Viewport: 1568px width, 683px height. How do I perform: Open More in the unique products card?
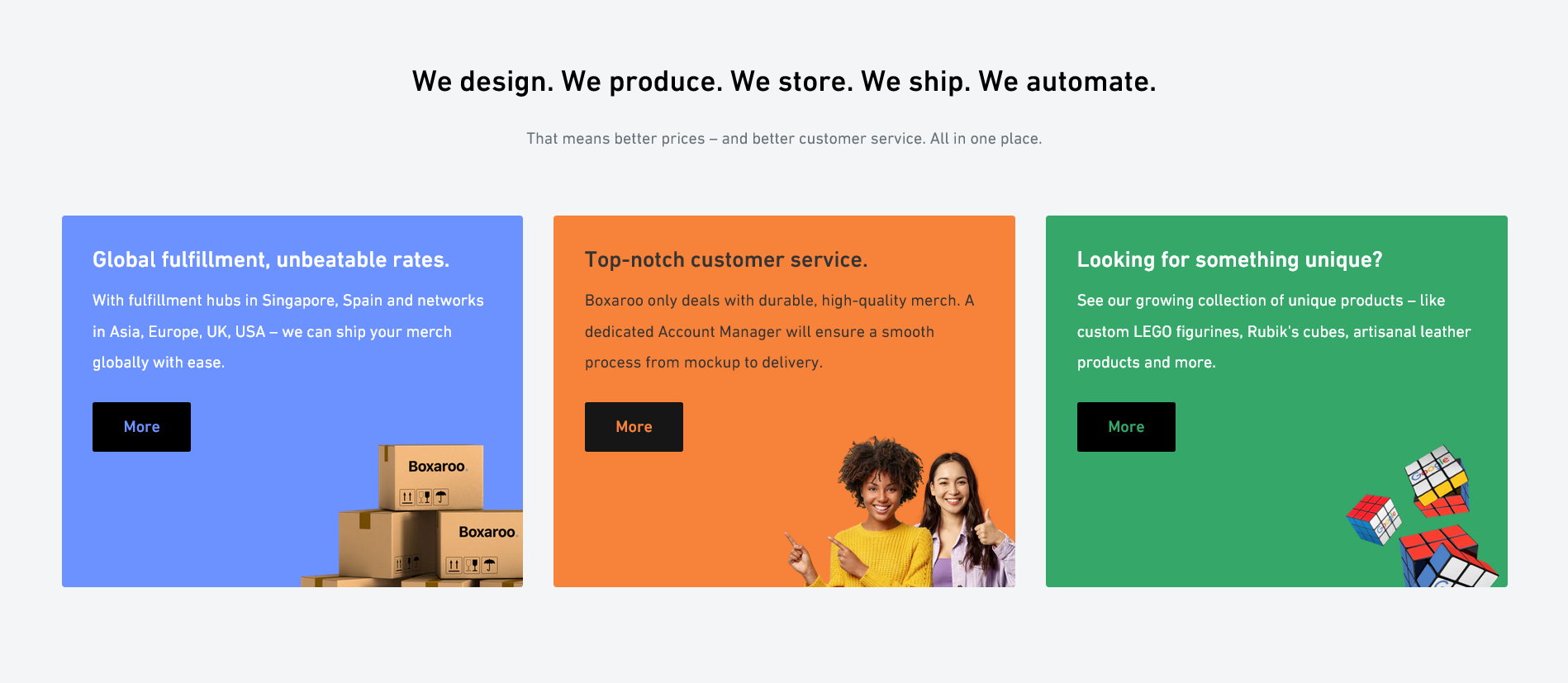click(x=1126, y=427)
